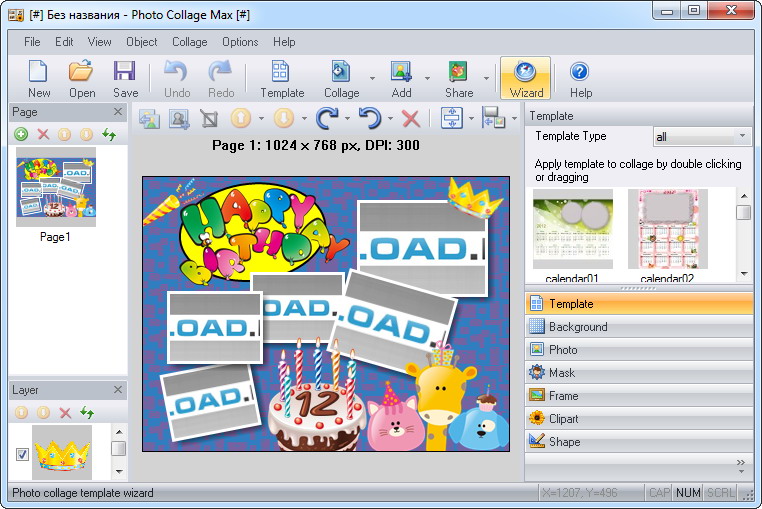762x509 pixels.
Task: Close the Layer panel
Action: click(x=118, y=390)
